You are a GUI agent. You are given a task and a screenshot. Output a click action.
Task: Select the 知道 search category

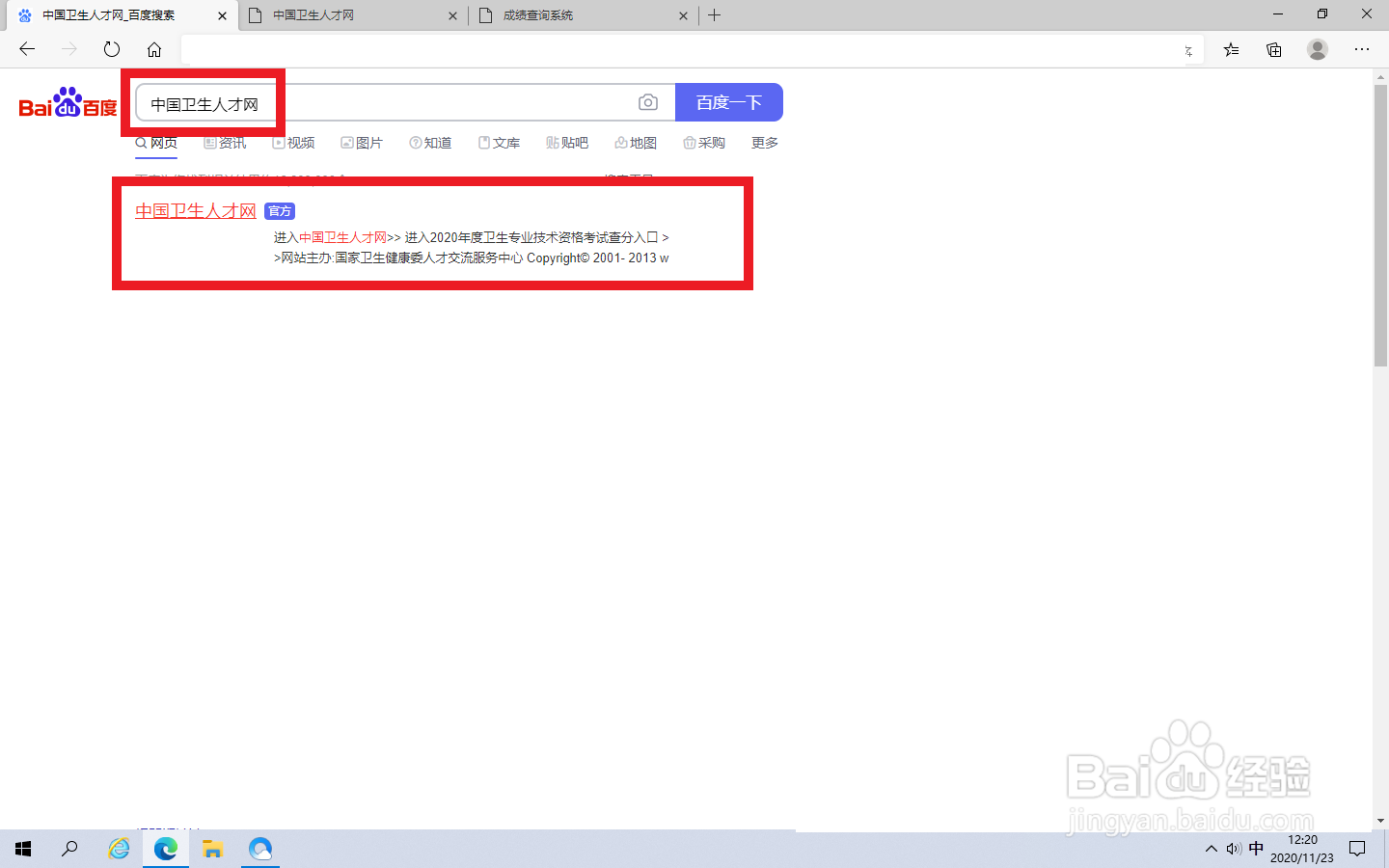click(430, 143)
